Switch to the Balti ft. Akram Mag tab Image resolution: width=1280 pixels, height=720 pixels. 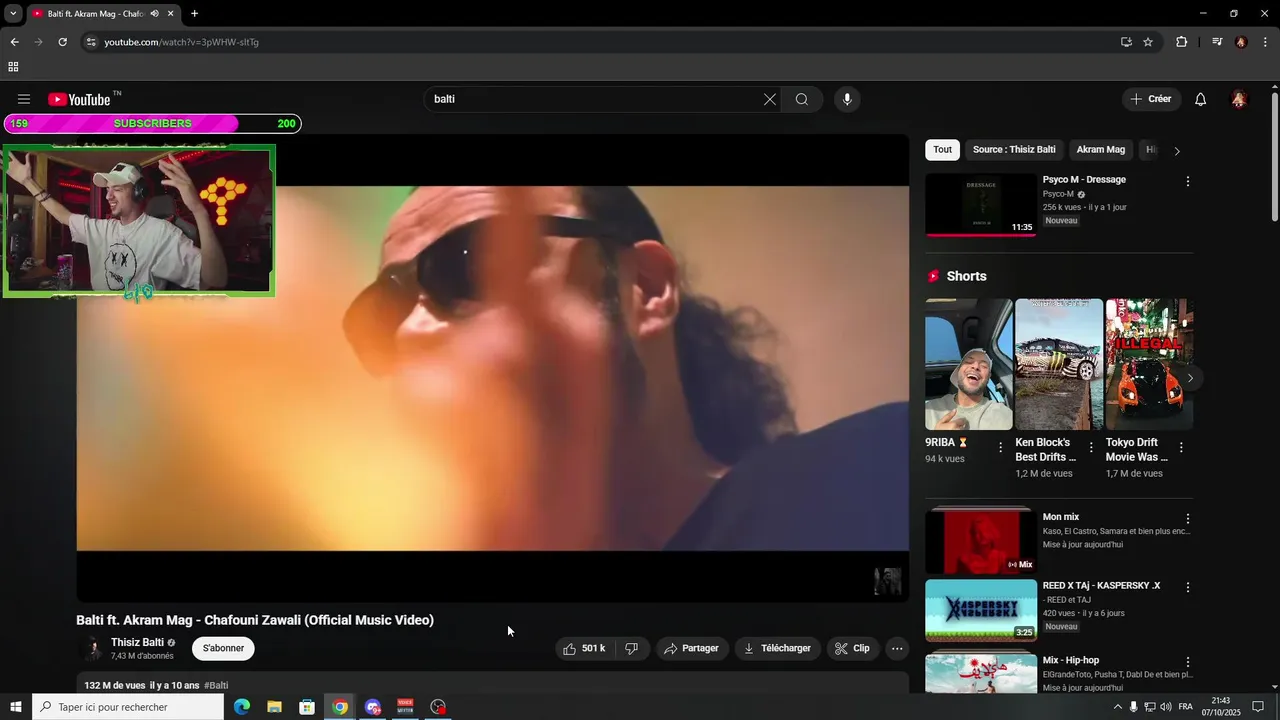[95, 14]
